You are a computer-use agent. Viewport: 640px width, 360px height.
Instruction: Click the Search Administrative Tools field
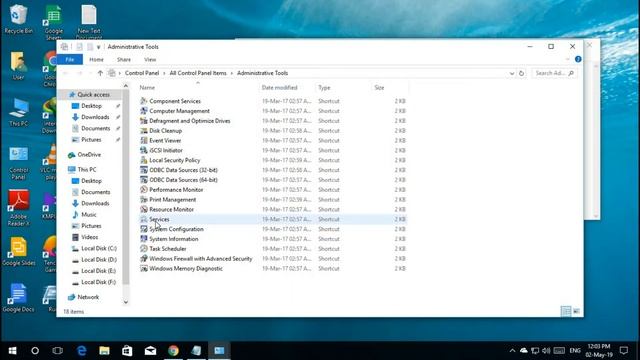tap(554, 73)
